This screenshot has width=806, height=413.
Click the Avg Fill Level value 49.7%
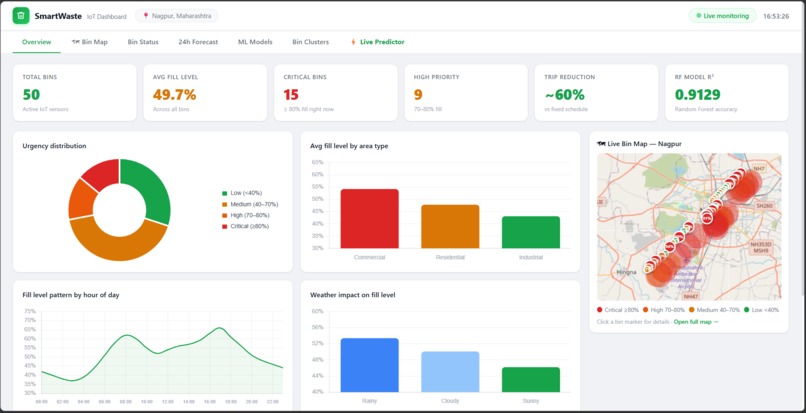click(x=174, y=95)
